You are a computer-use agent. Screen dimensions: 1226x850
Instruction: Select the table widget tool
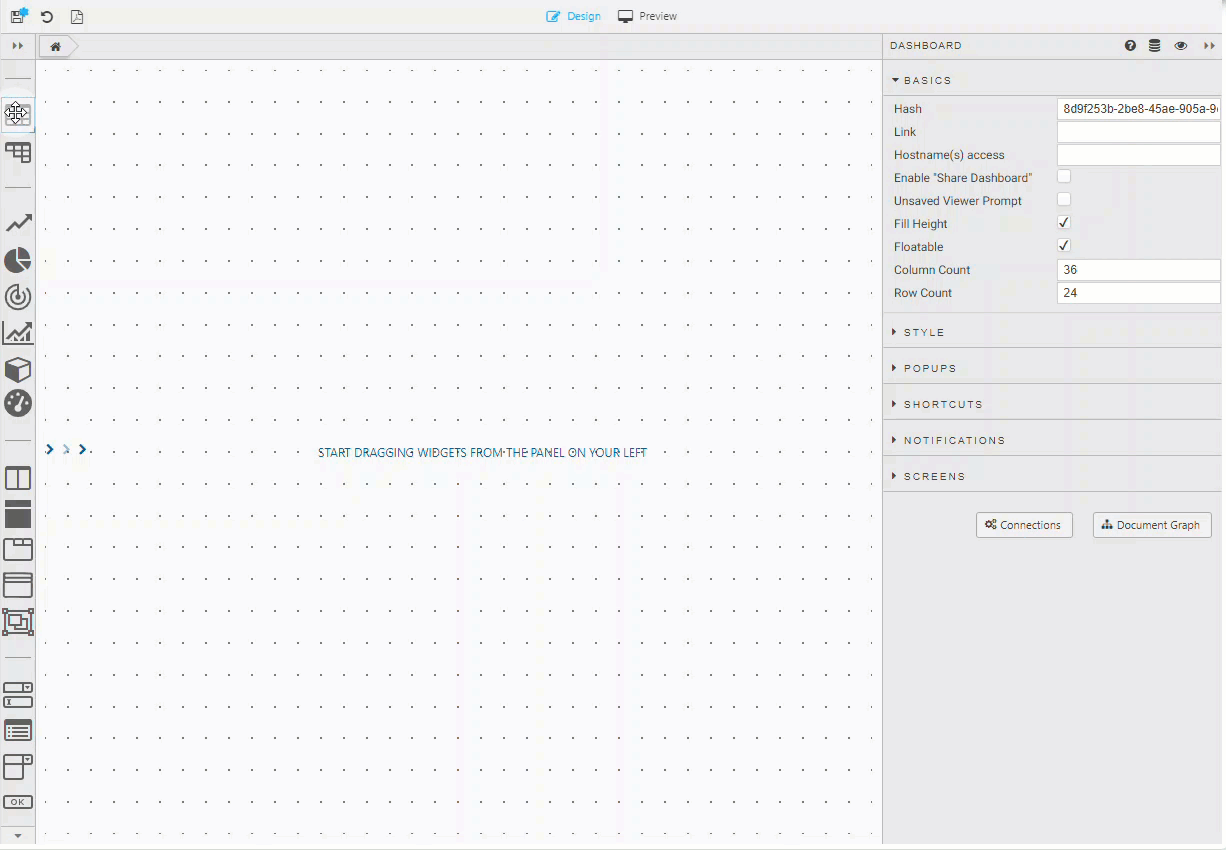coord(18,152)
